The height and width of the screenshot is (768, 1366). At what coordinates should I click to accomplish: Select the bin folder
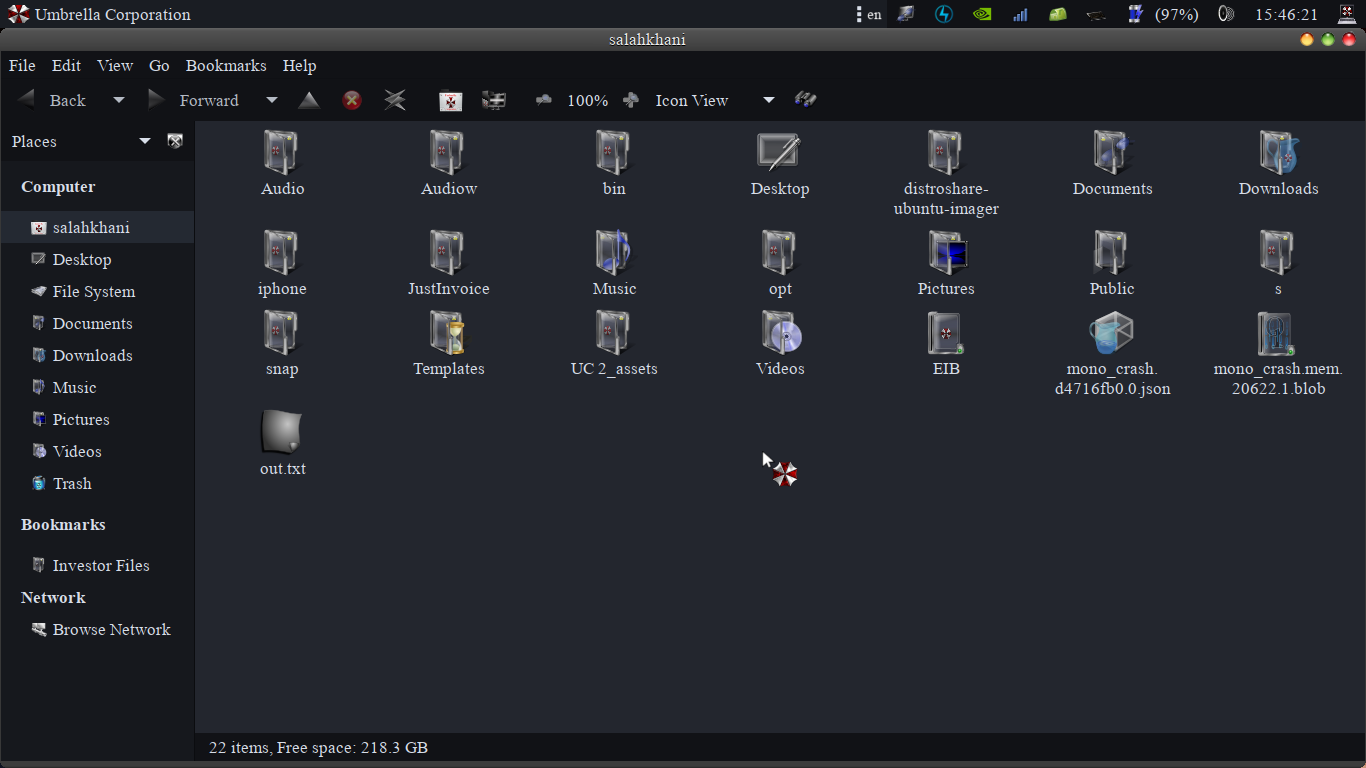pos(614,164)
